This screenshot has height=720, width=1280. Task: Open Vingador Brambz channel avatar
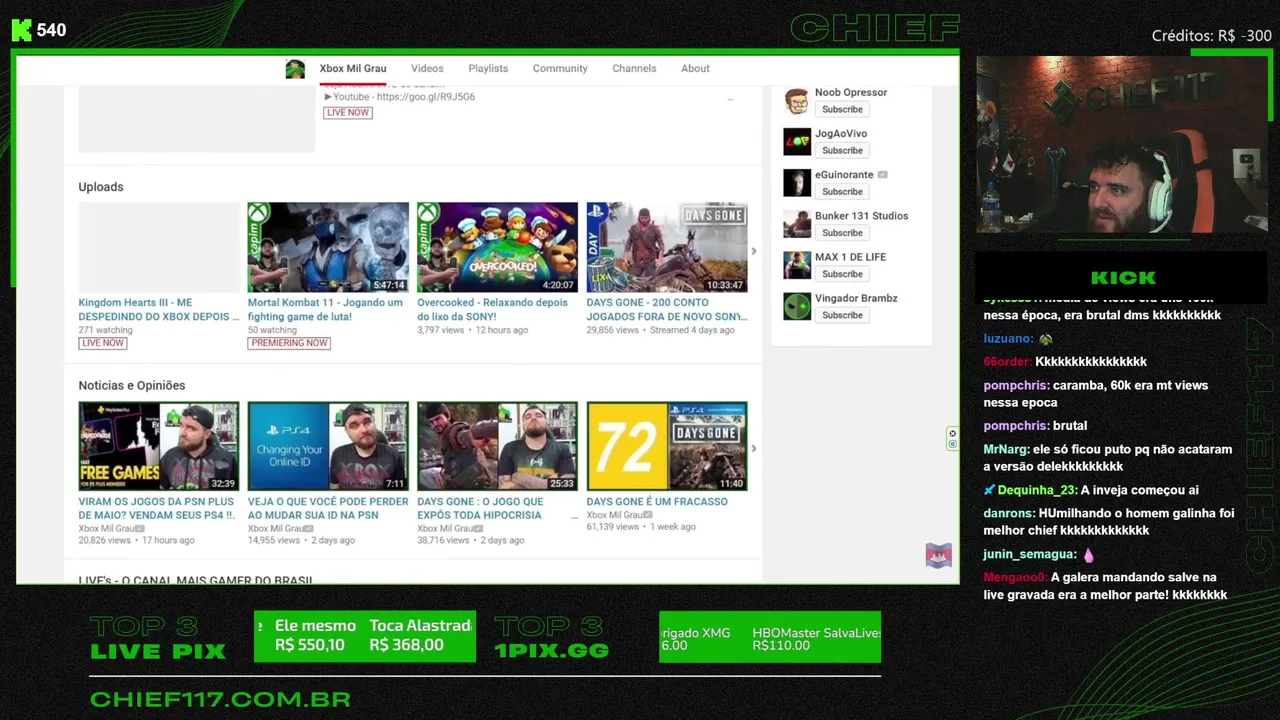coord(797,306)
